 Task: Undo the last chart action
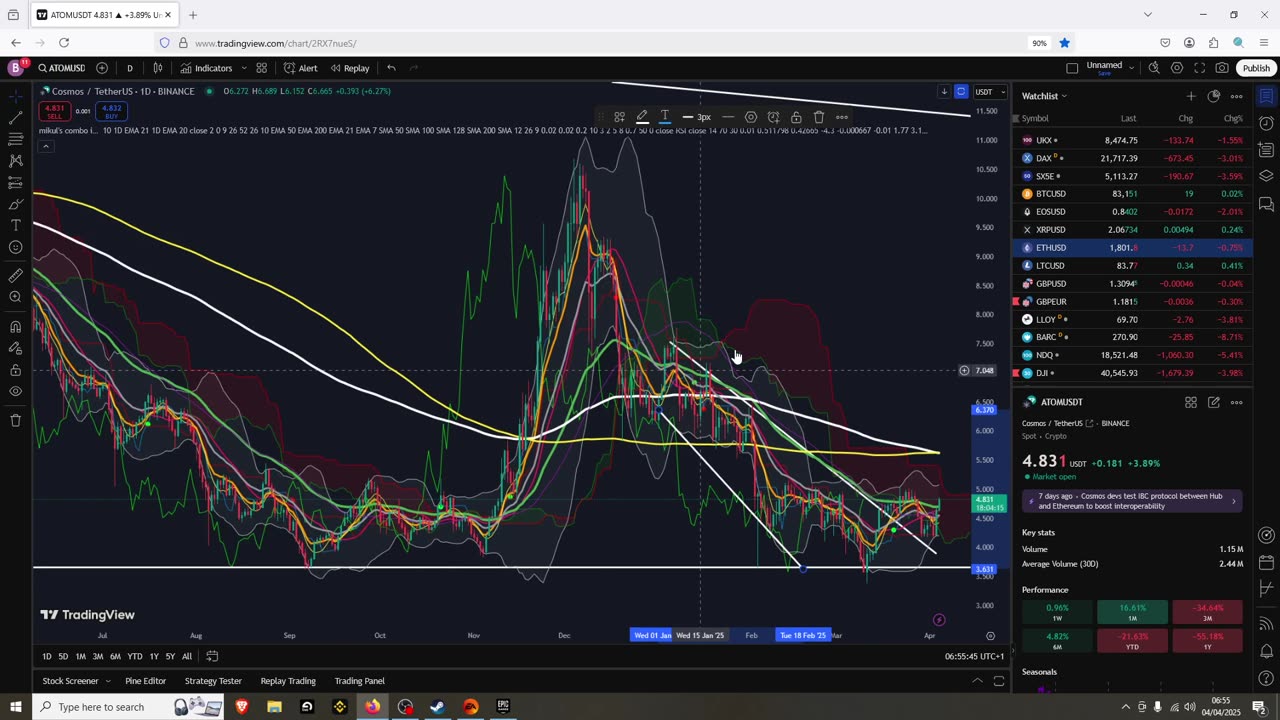coord(391,68)
